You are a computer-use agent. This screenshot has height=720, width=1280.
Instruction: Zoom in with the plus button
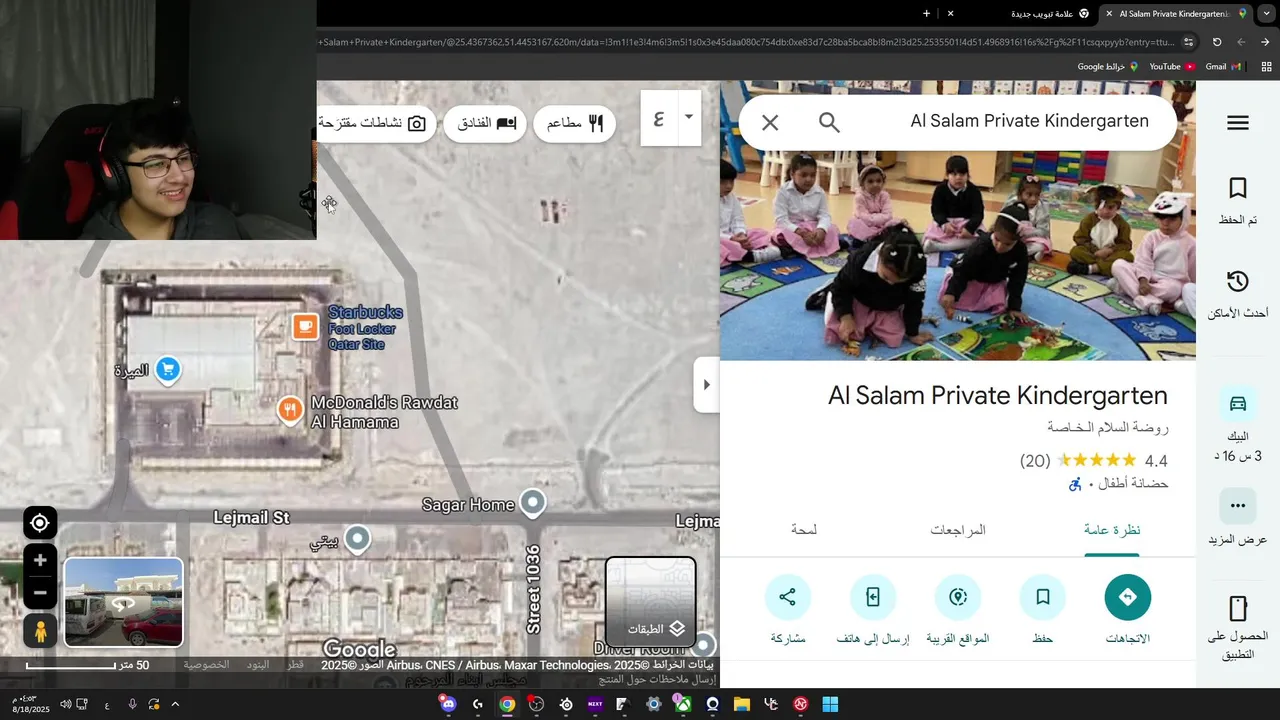(40, 561)
